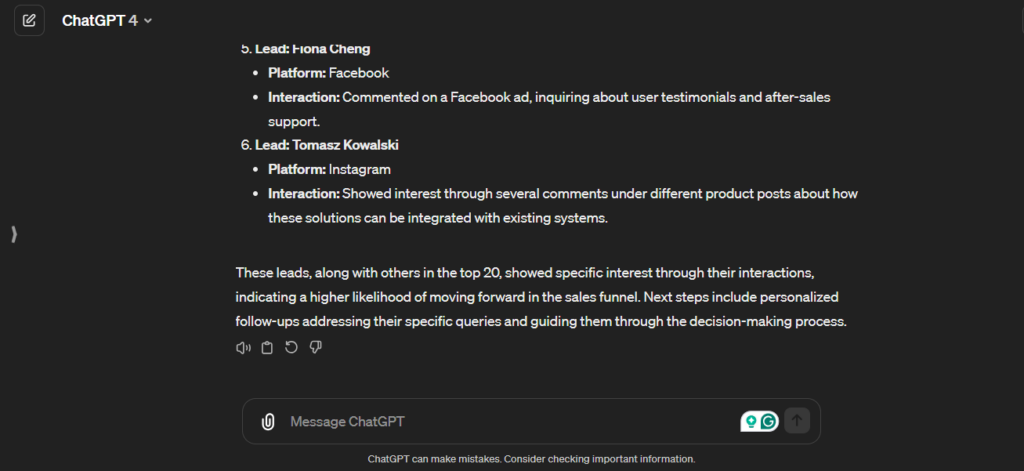Image resolution: width=1024 pixels, height=471 pixels.
Task: Click the paragraph starting with These leads
Action: pos(541,297)
